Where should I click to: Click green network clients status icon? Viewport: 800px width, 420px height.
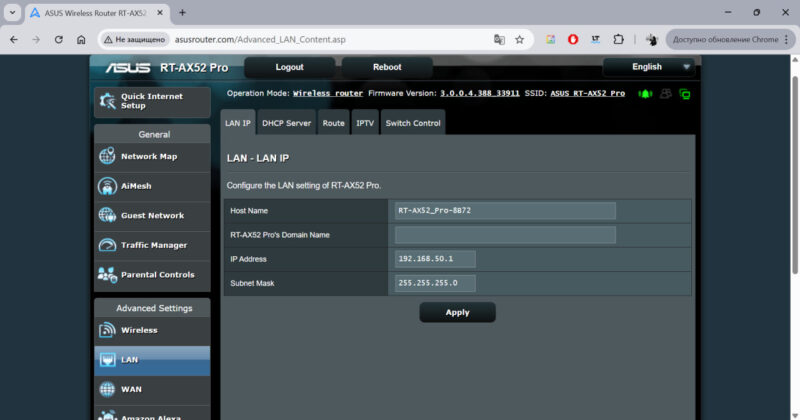coord(685,94)
